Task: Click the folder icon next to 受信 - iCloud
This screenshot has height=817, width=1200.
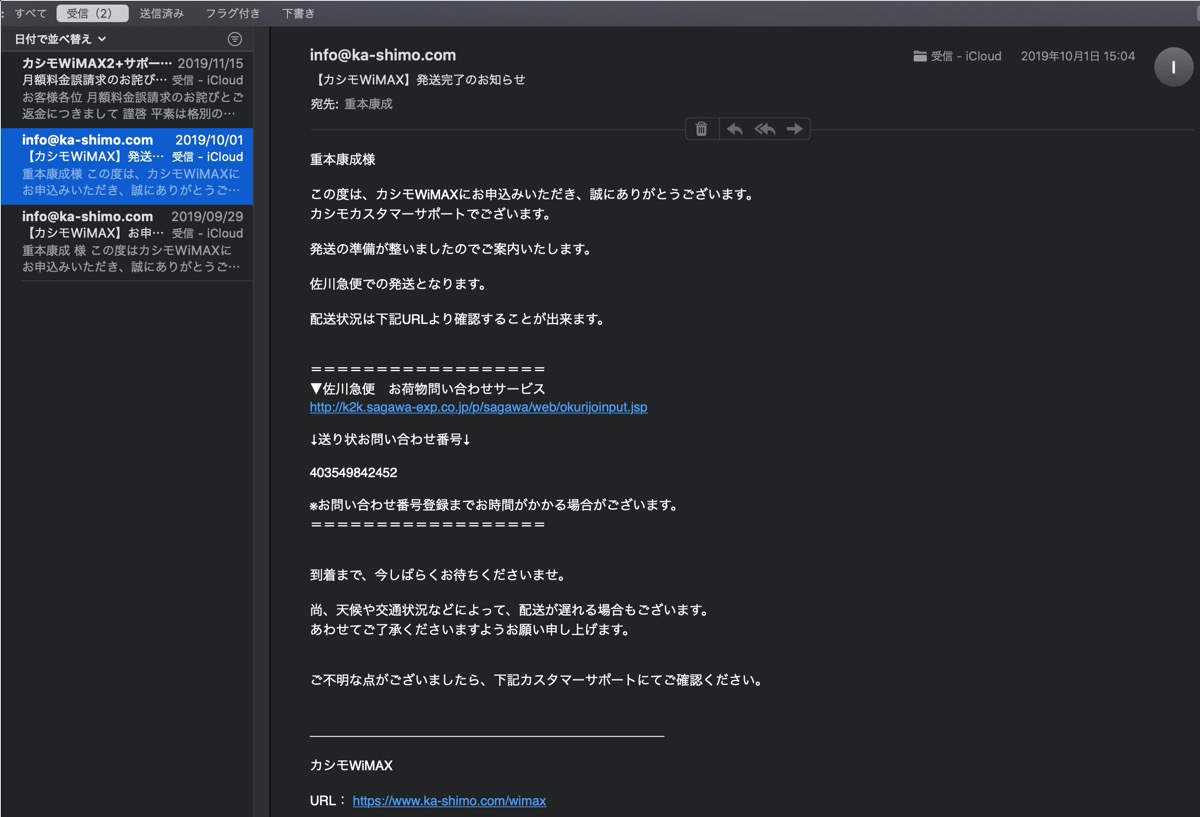Action: (x=920, y=57)
